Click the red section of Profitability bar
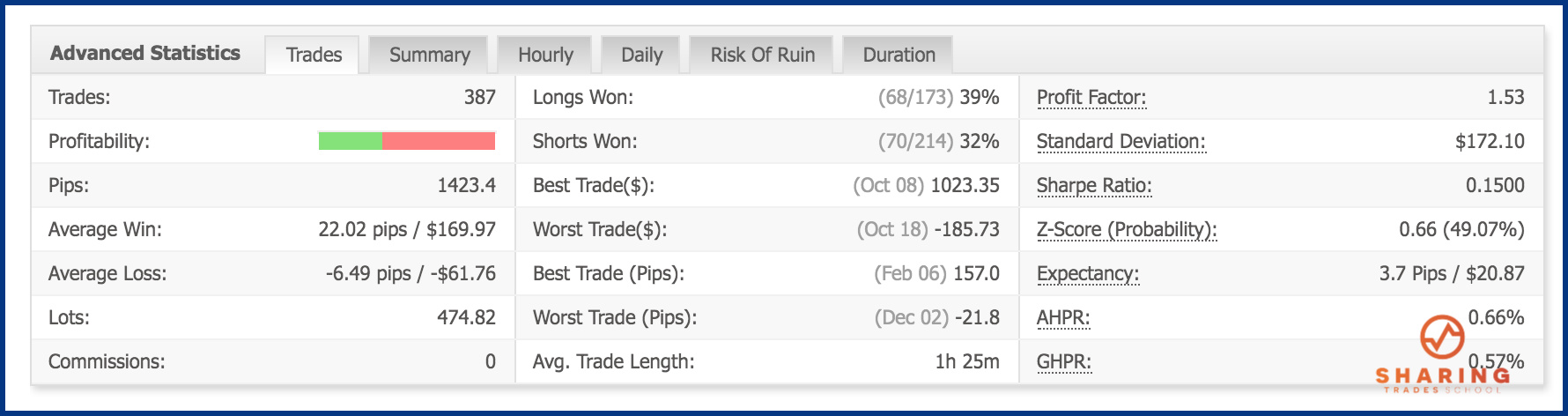Screen dimensions: 1568x416 (x=439, y=141)
